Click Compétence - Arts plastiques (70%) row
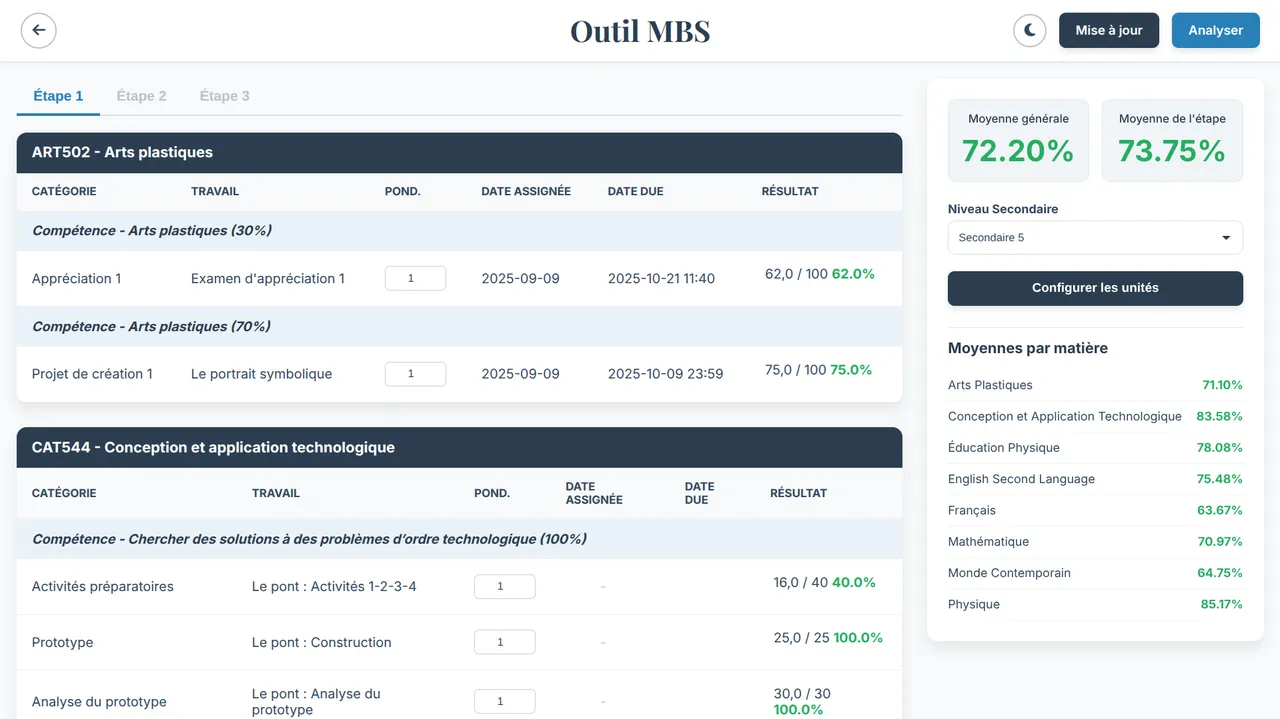Viewport: 1280px width, 719px height. pos(459,327)
